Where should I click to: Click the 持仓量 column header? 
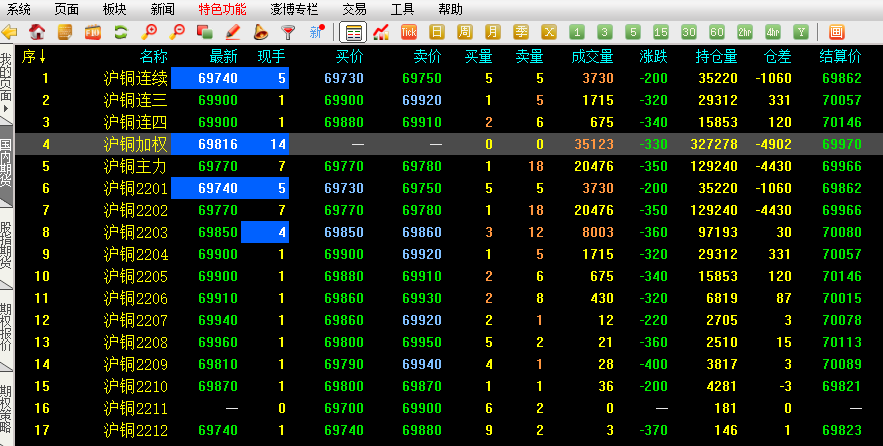(716, 56)
